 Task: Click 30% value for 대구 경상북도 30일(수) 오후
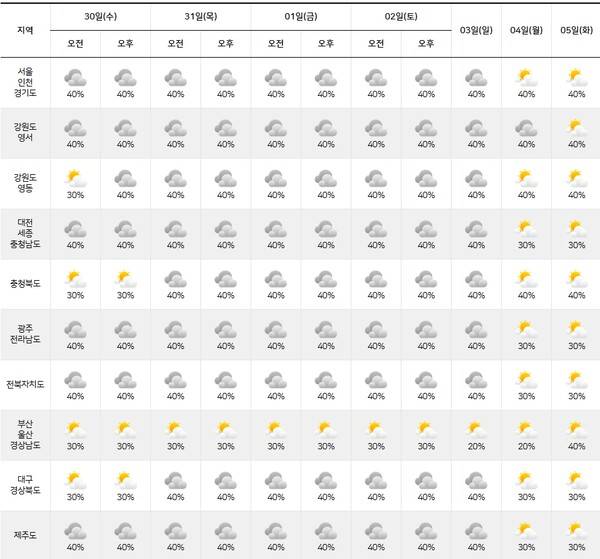126,497
